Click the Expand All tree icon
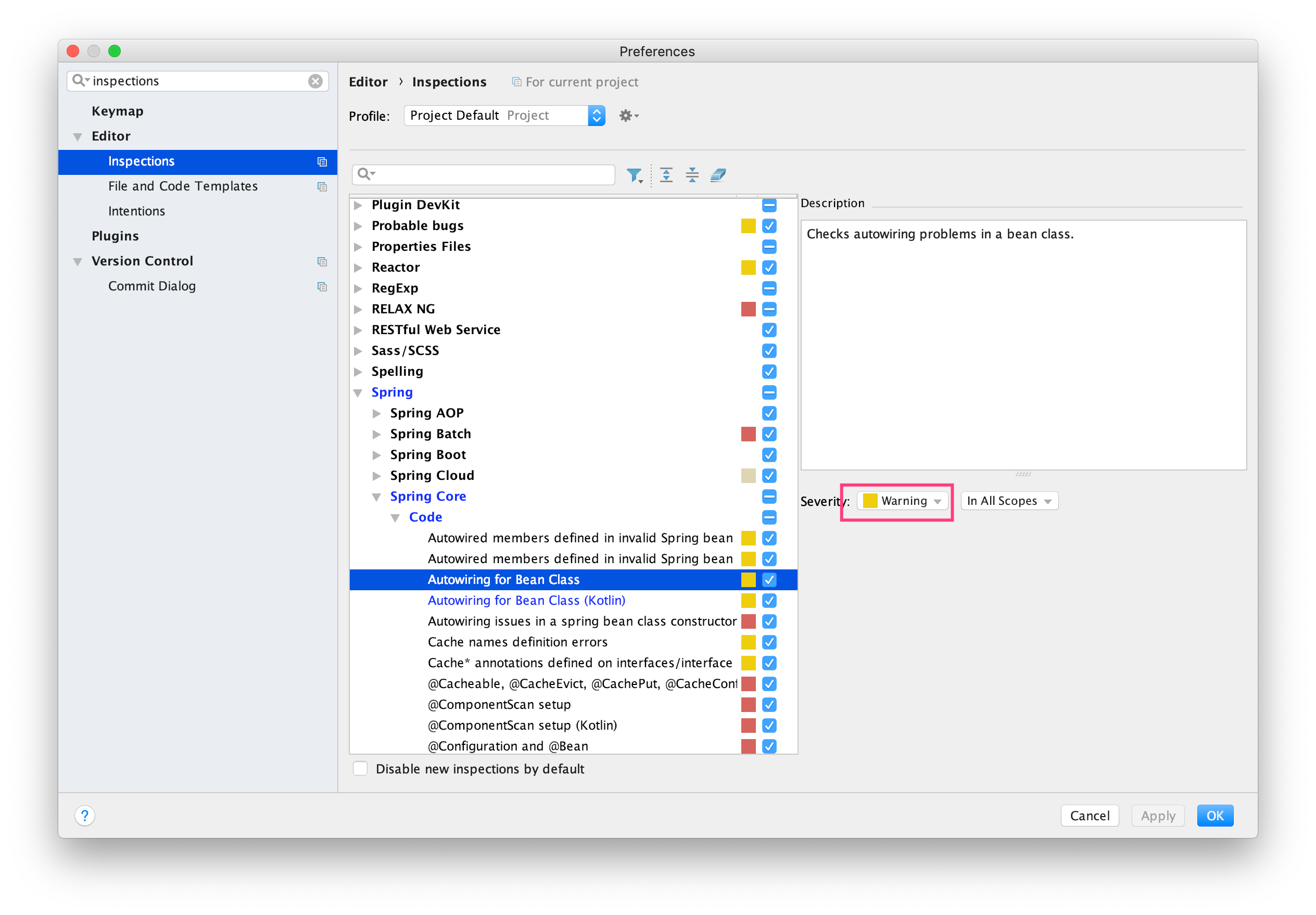This screenshot has width=1316, height=915. 666,175
